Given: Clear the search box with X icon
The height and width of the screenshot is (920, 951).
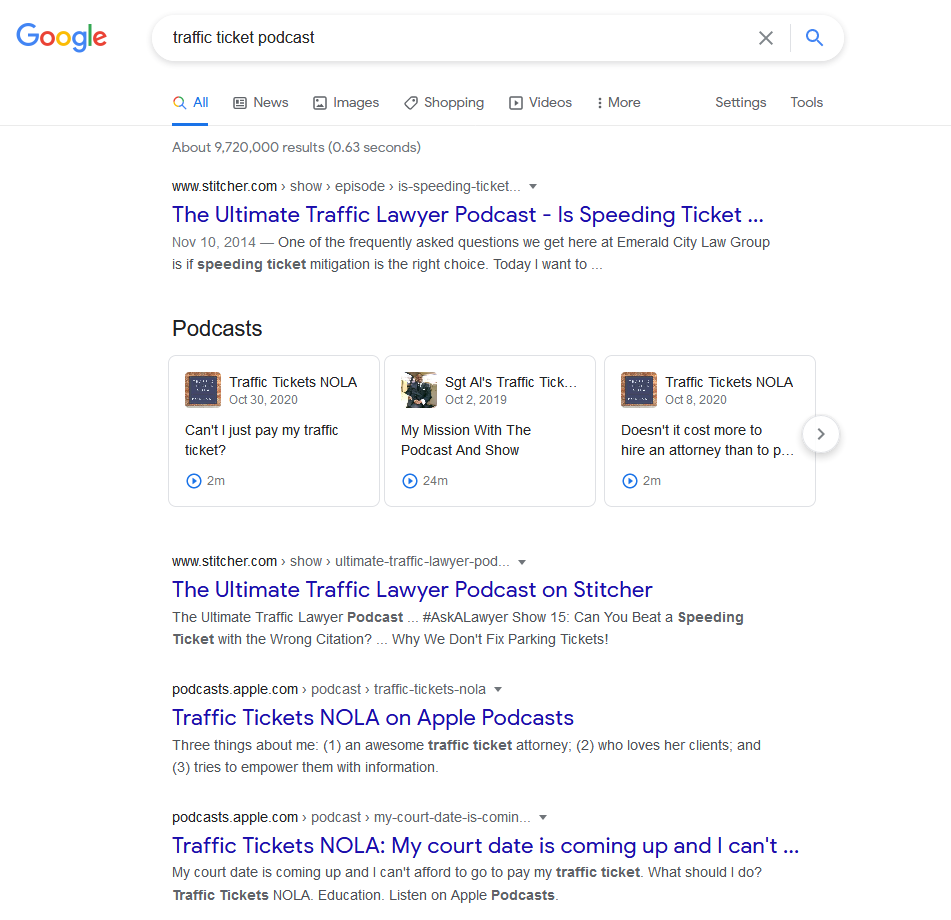Looking at the screenshot, I should point(765,38).
